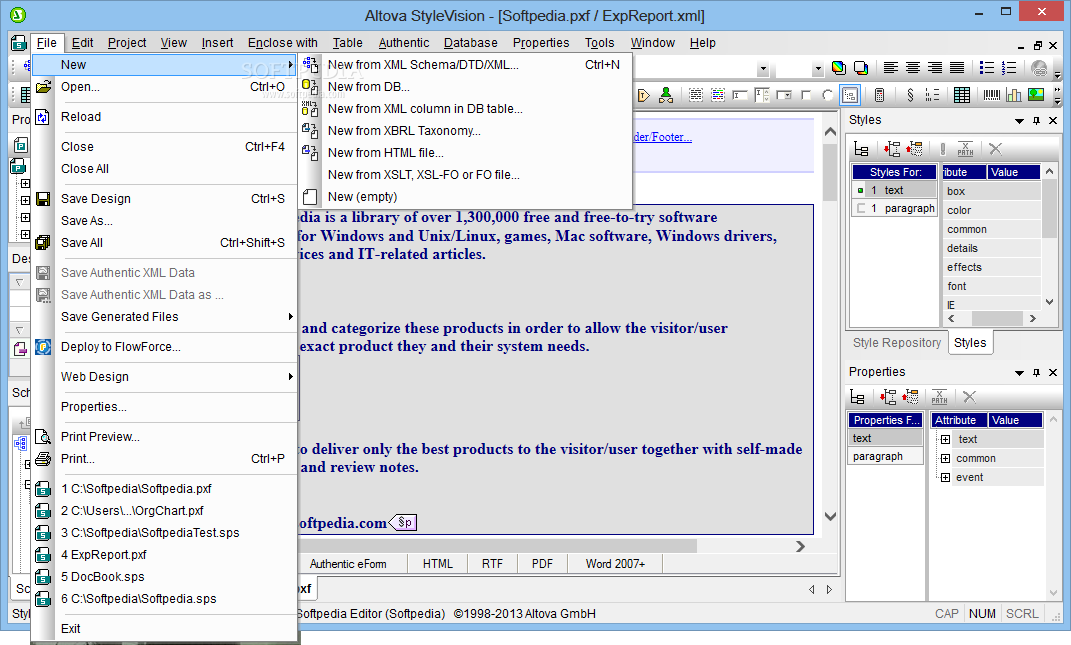Insert a numbered list from toolbar
The height and width of the screenshot is (645, 1071).
(1009, 68)
